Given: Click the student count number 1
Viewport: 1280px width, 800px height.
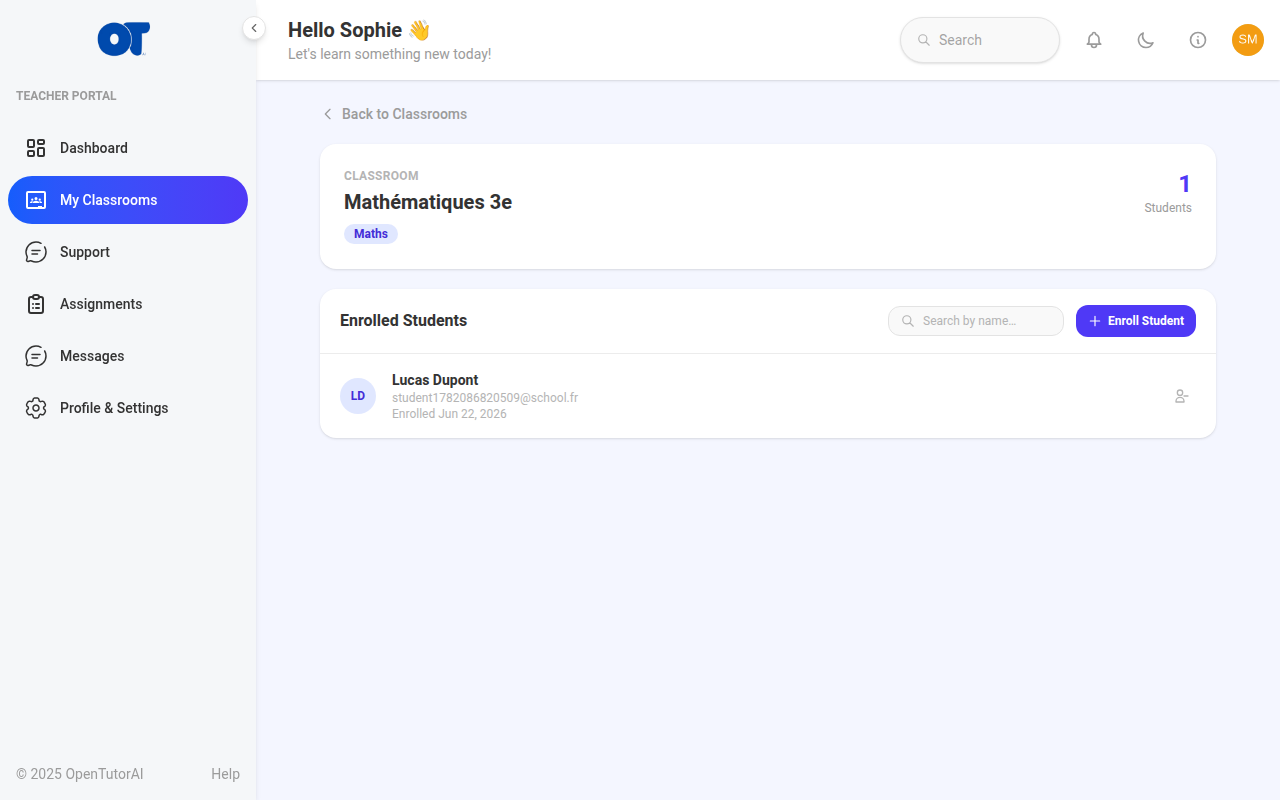Looking at the screenshot, I should (x=1185, y=184).
